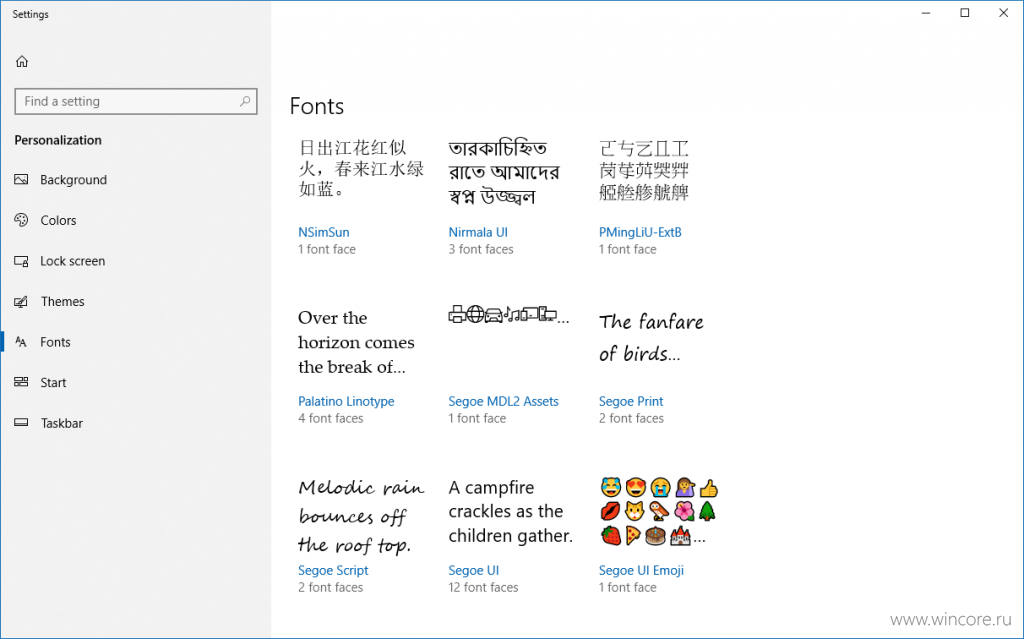Open the NSimSun font link

coord(323,232)
